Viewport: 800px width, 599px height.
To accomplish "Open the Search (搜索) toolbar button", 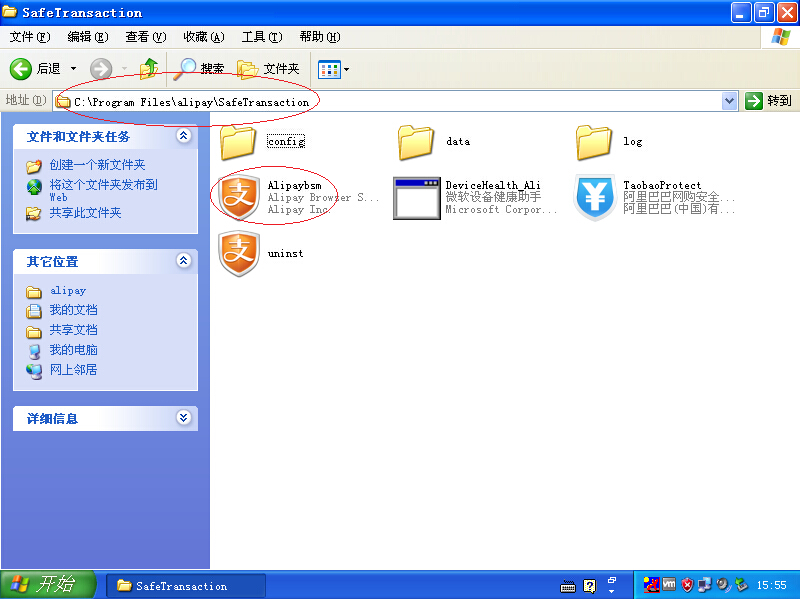I will 200,69.
